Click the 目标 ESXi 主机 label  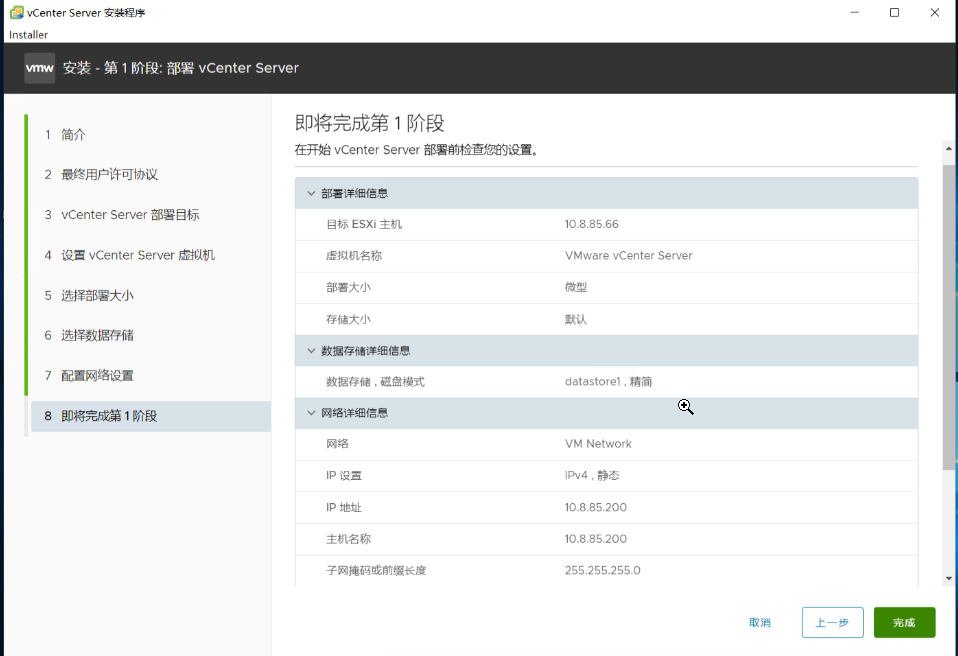tap(364, 224)
